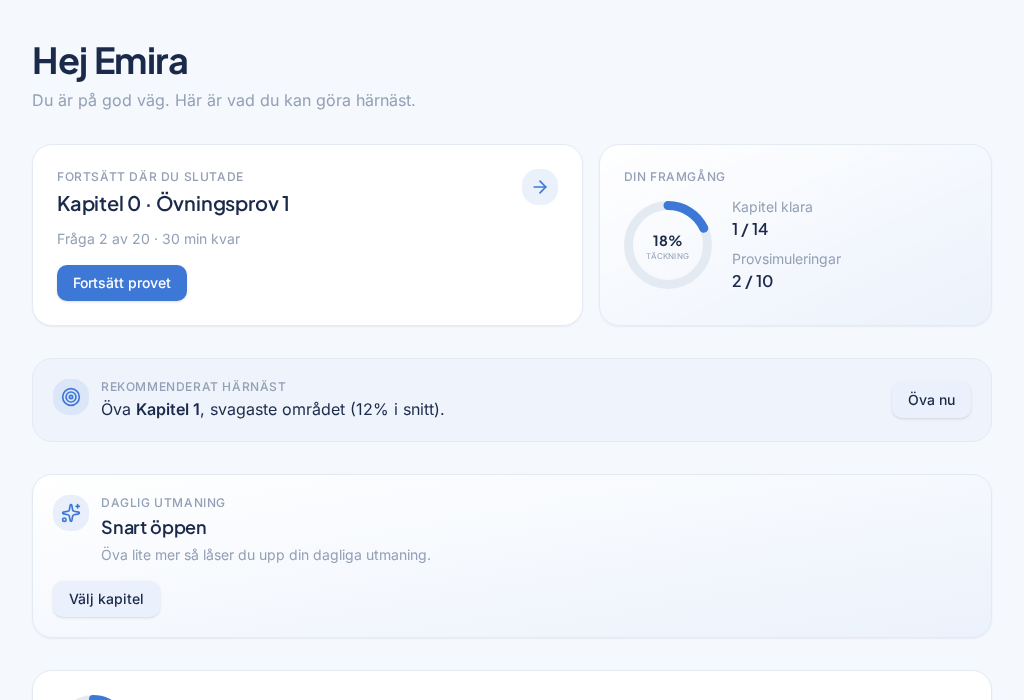
Task: Click the Din framgång section label
Action: click(x=675, y=177)
